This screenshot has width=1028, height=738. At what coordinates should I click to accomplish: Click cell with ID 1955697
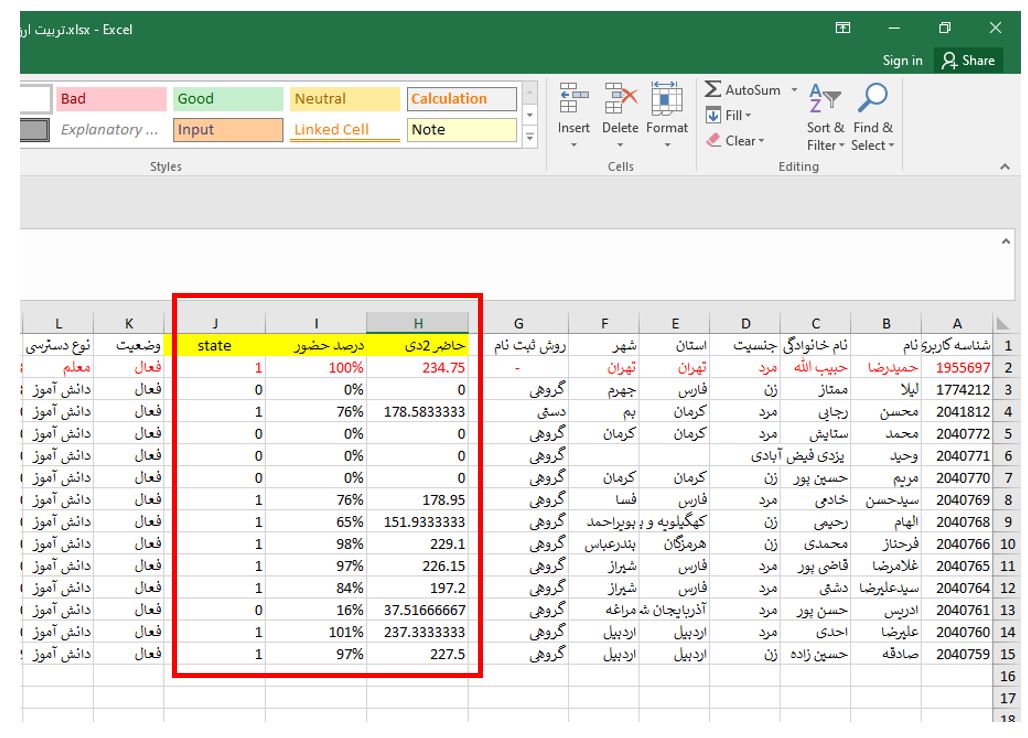[x=957, y=368]
